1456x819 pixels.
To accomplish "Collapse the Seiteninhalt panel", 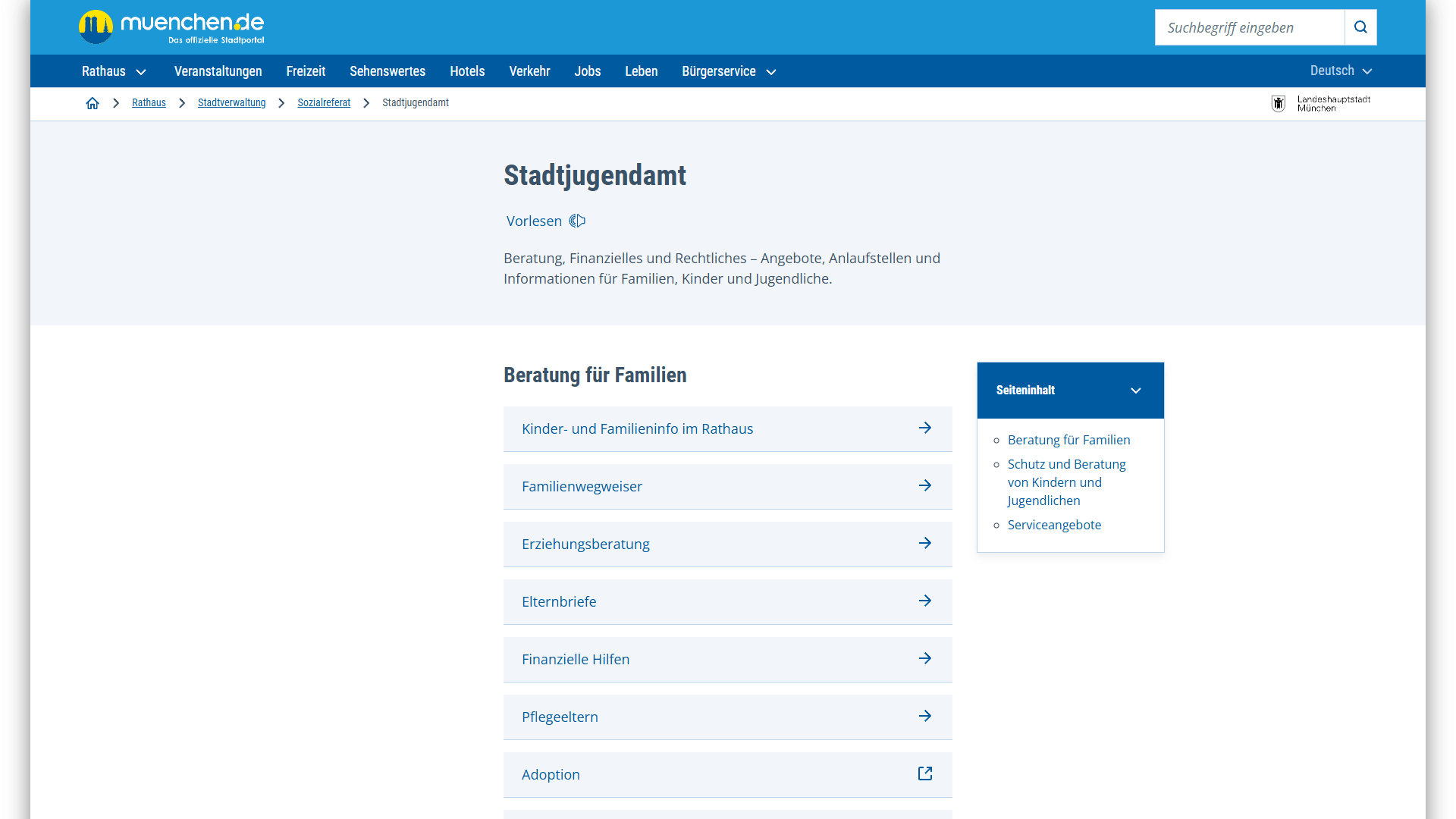I will pyautogui.click(x=1135, y=391).
